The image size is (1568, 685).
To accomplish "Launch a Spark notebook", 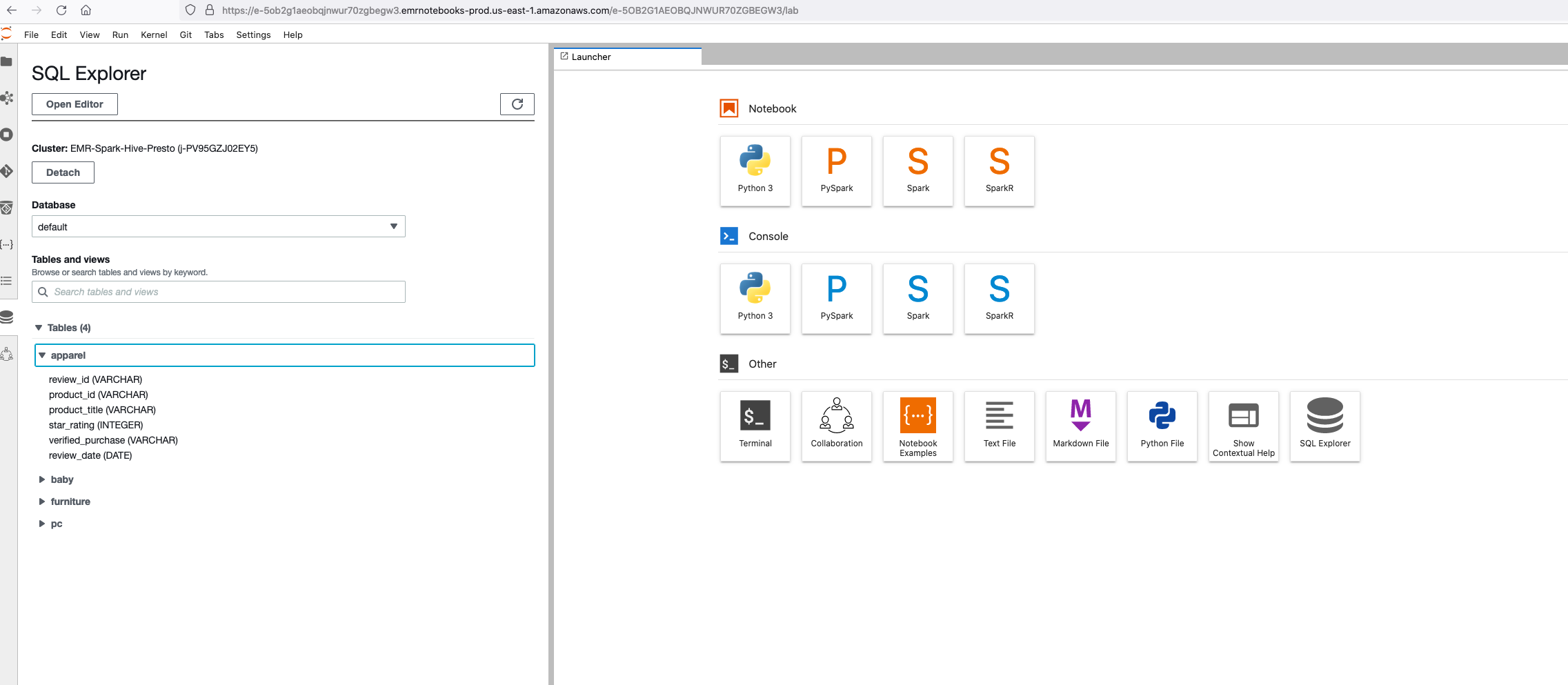I will pos(918,171).
